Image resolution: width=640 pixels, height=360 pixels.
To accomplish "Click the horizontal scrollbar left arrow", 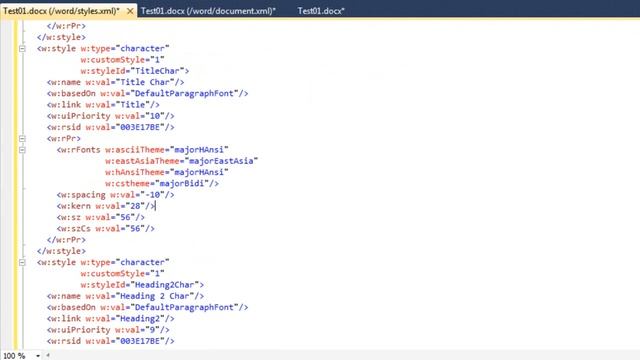I will [x=48, y=356].
